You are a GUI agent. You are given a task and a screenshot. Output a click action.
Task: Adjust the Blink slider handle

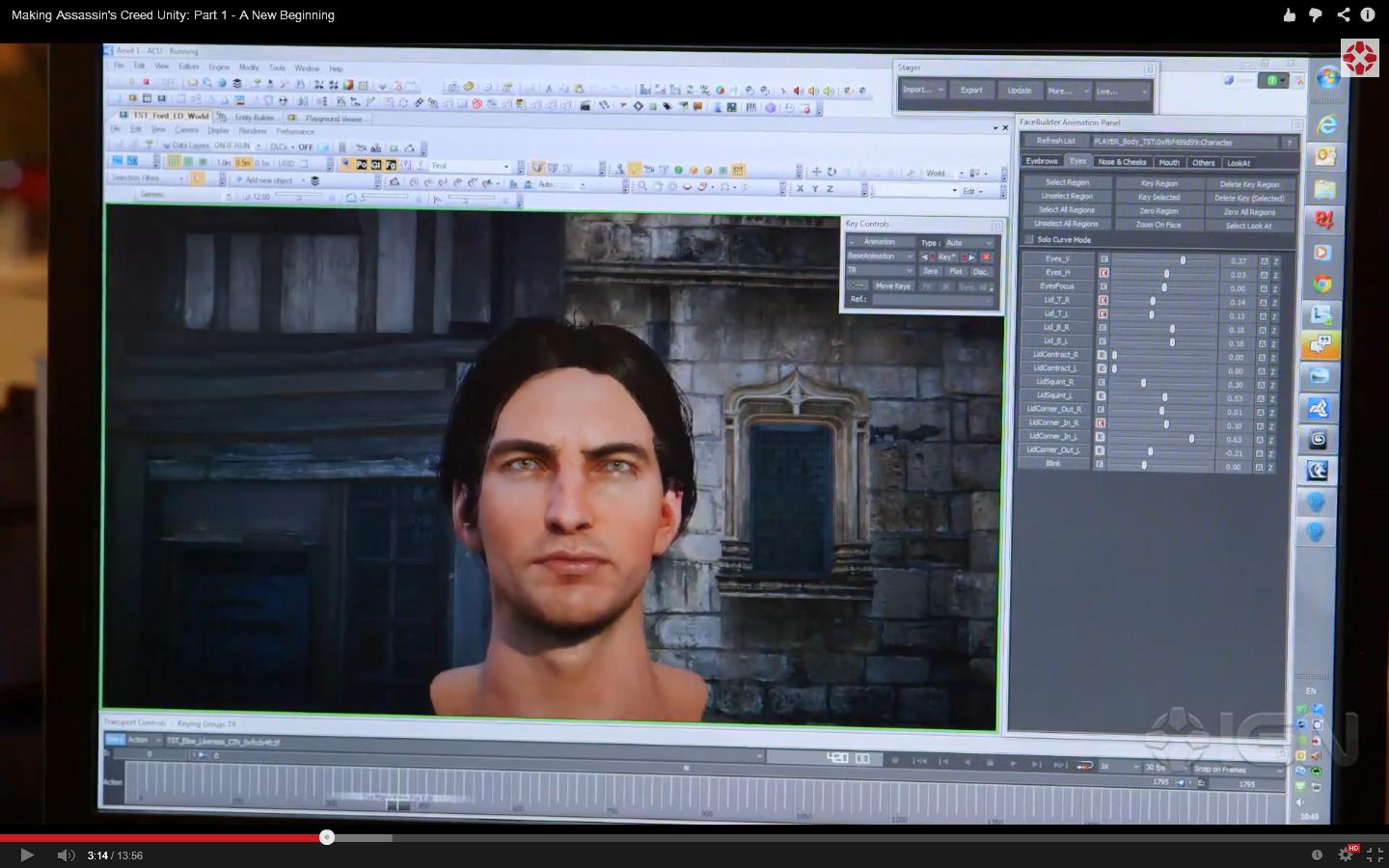click(1144, 466)
